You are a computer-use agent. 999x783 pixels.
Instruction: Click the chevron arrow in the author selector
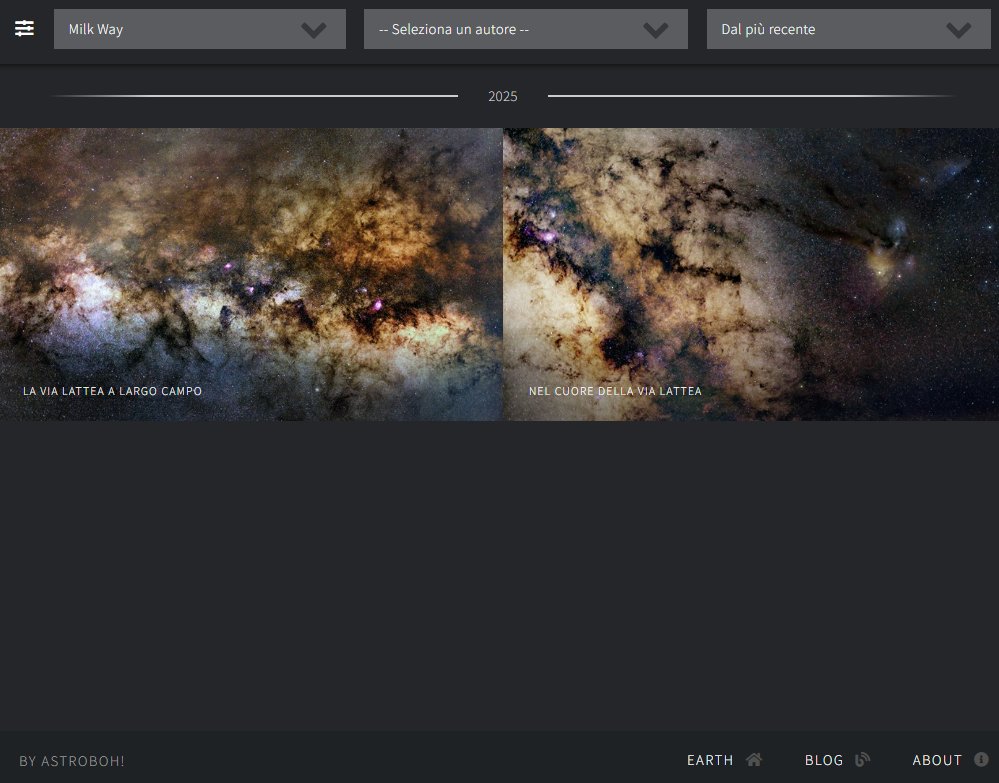[x=656, y=30]
